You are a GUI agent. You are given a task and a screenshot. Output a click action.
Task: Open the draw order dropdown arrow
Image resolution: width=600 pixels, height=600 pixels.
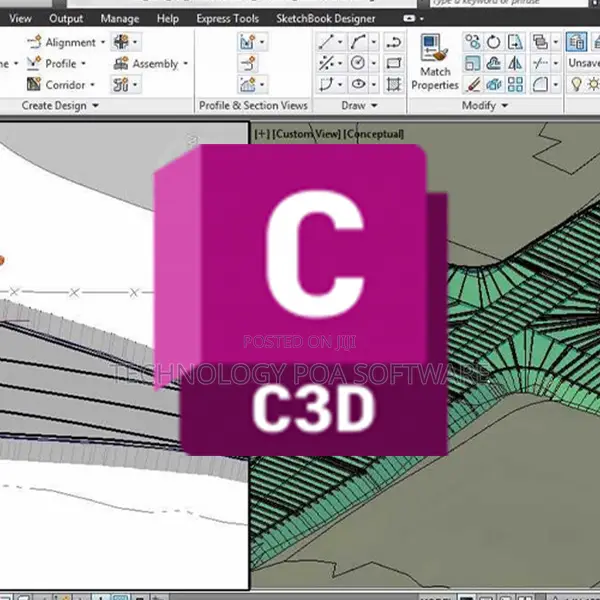pos(556,42)
